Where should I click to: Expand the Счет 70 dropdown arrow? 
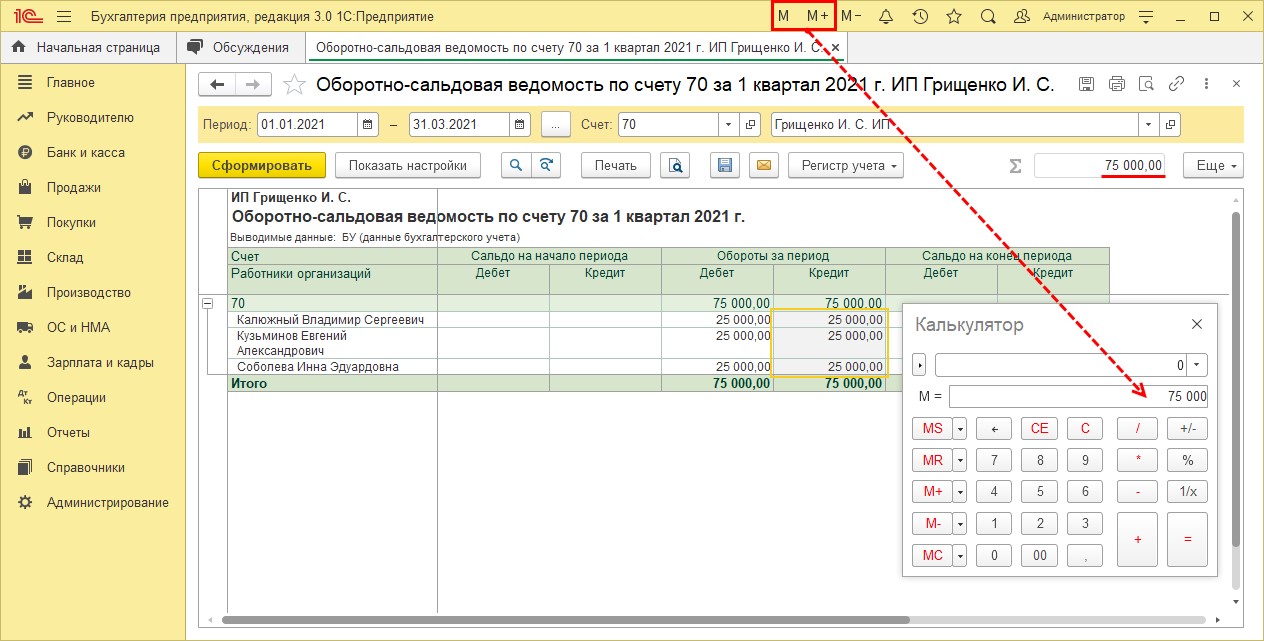[x=729, y=125]
